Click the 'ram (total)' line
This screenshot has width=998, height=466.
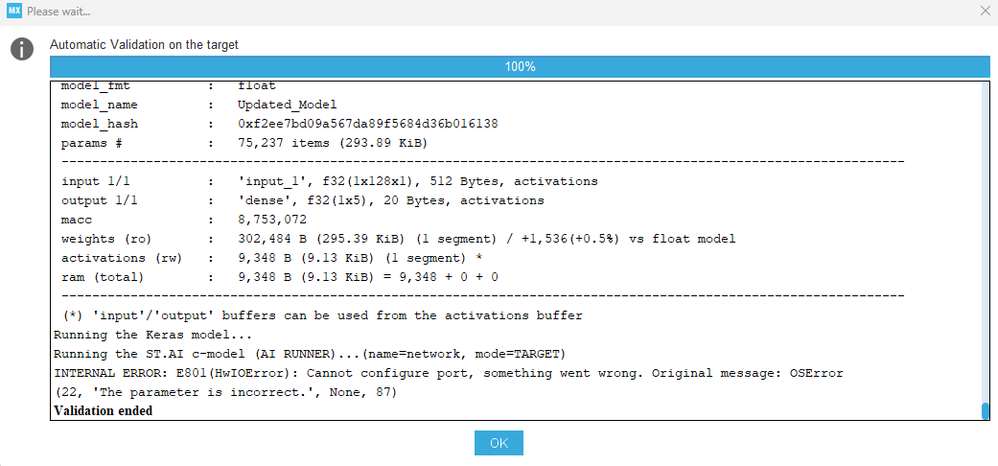coord(279,277)
